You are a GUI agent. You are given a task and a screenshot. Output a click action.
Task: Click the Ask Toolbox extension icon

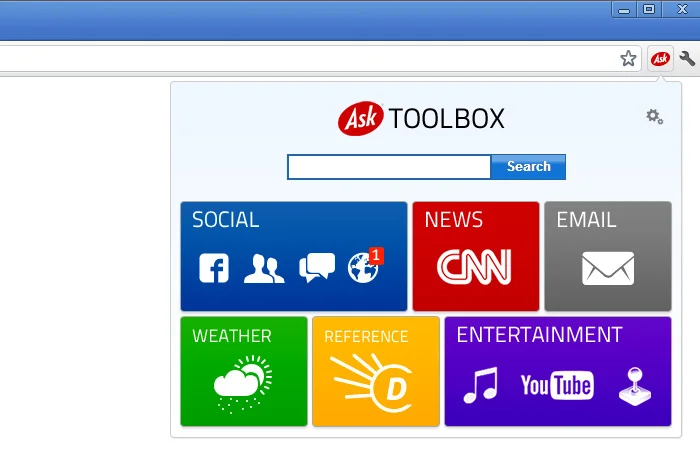point(660,58)
